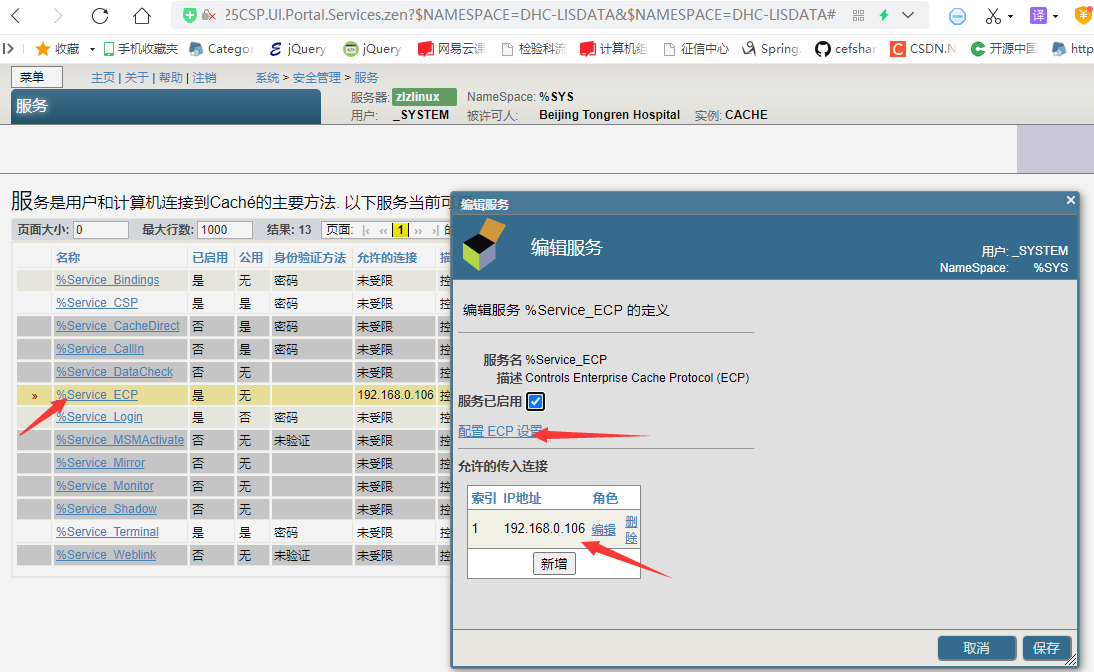Open the 菜单 menu button
Viewport: 1094px width, 672px height.
37,77
